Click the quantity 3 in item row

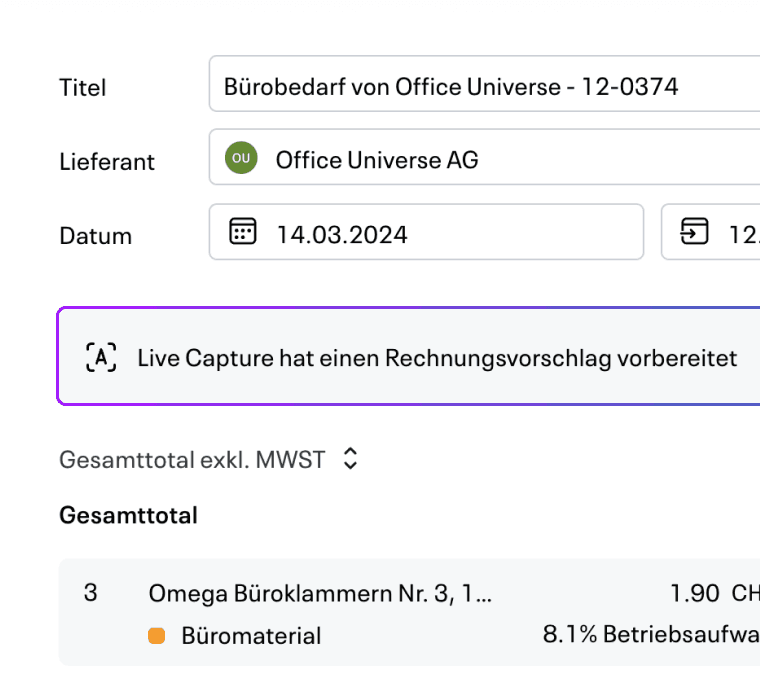click(x=91, y=593)
